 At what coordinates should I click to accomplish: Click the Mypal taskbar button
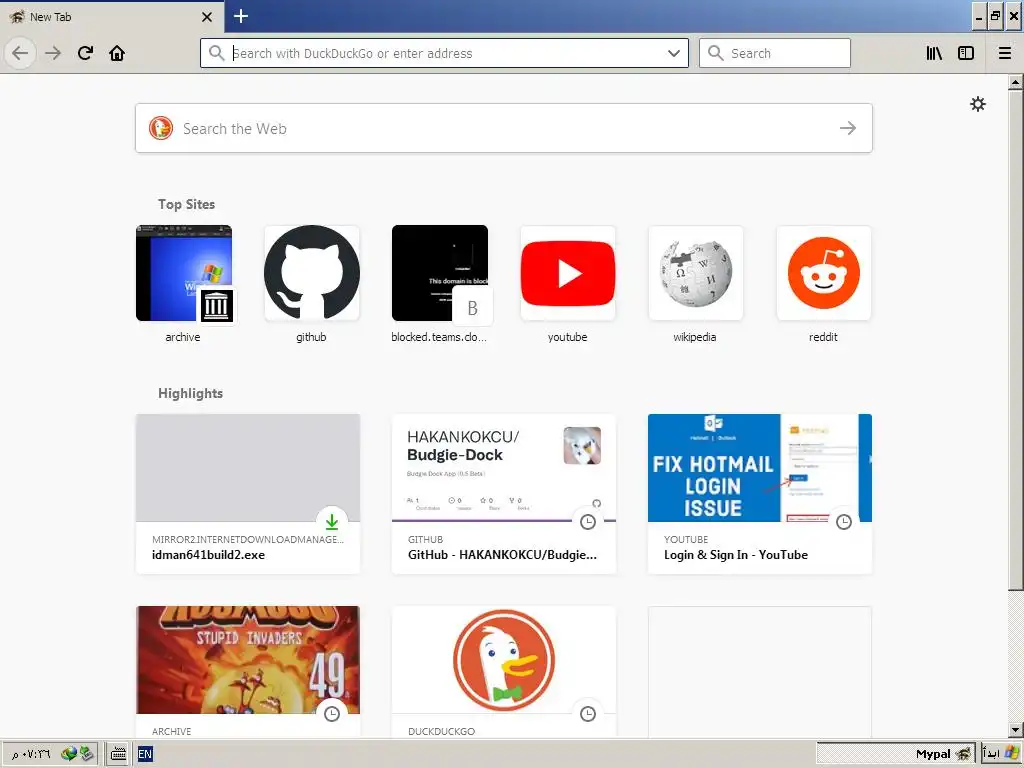coord(895,754)
